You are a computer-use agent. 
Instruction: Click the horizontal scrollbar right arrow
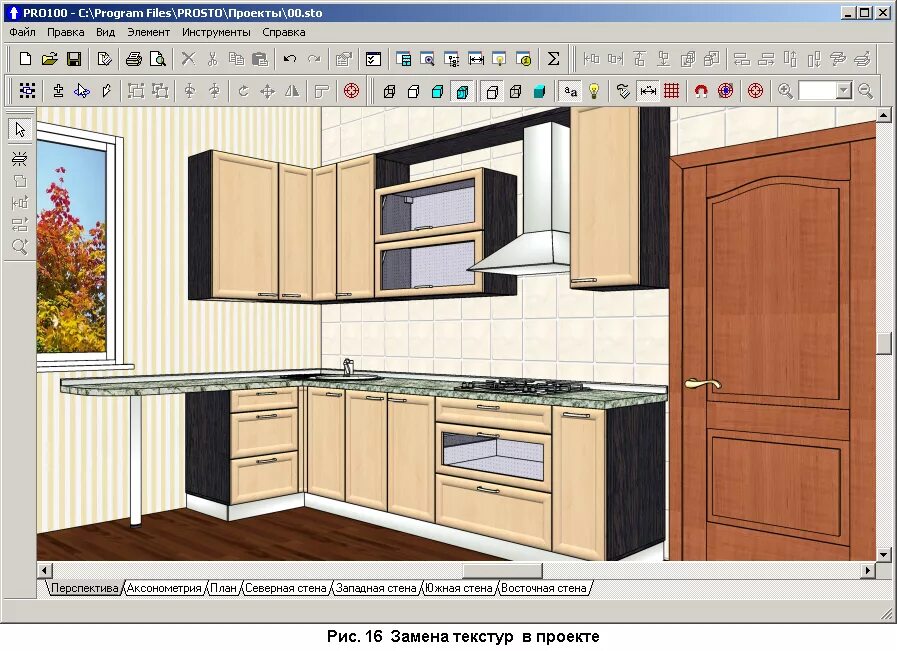[x=868, y=570]
